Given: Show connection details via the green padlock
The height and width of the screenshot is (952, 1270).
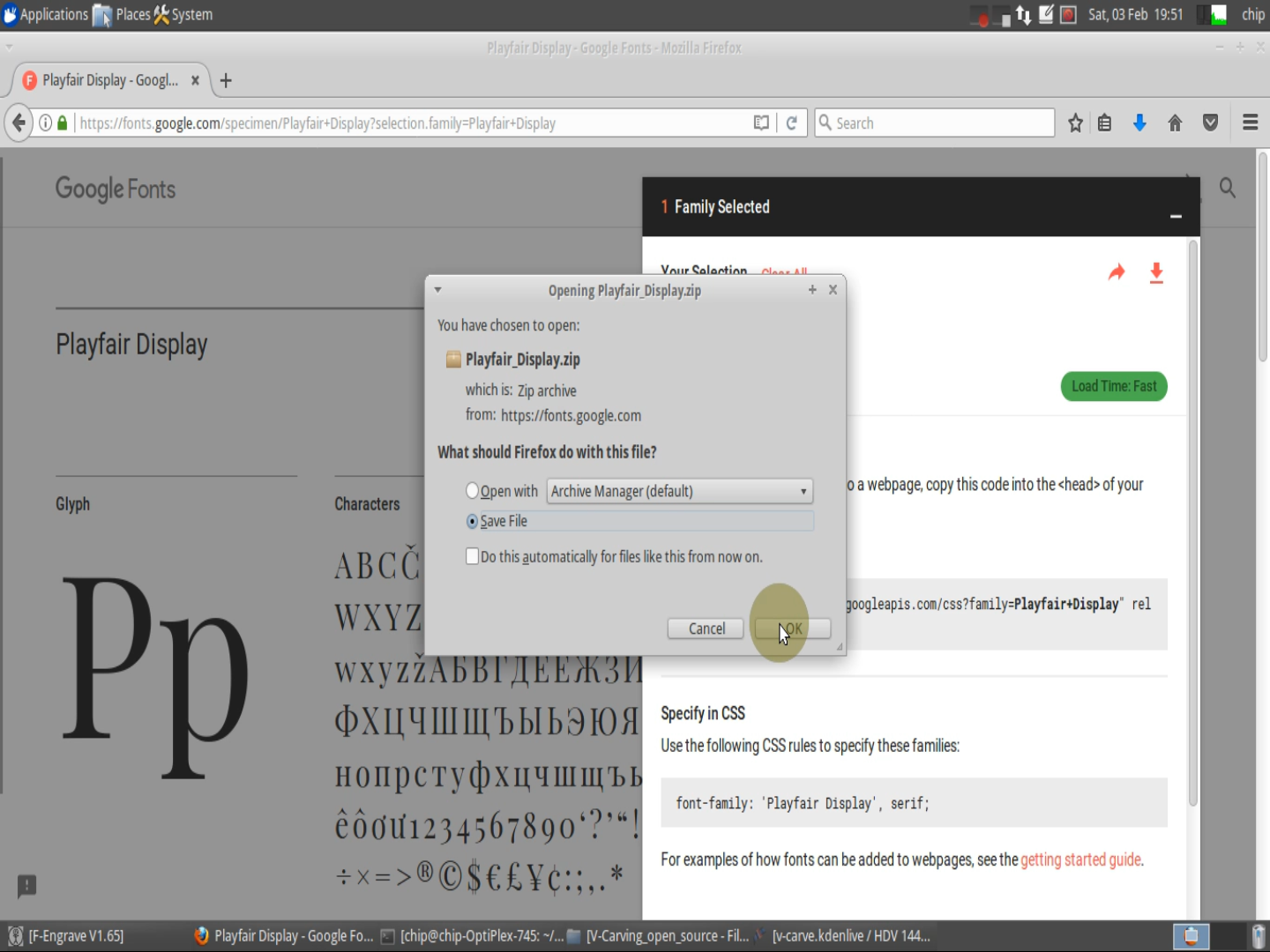Looking at the screenshot, I should coord(63,123).
